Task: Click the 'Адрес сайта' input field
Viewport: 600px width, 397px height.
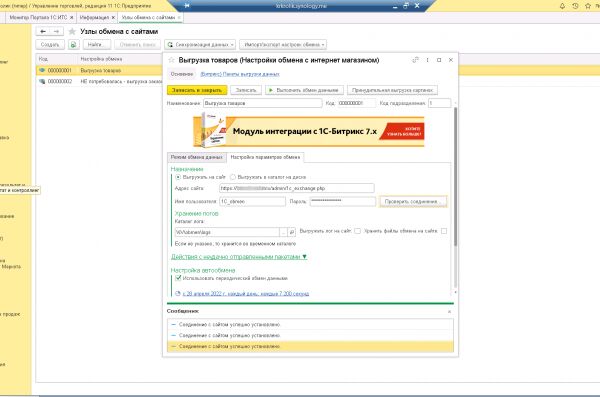Action: [x=297, y=188]
